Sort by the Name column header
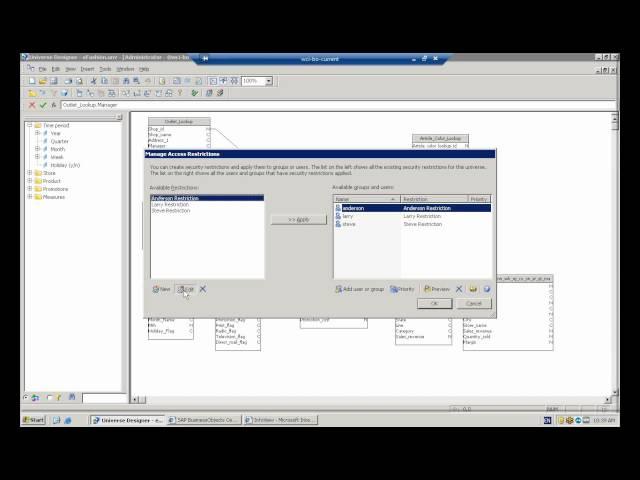 point(367,199)
